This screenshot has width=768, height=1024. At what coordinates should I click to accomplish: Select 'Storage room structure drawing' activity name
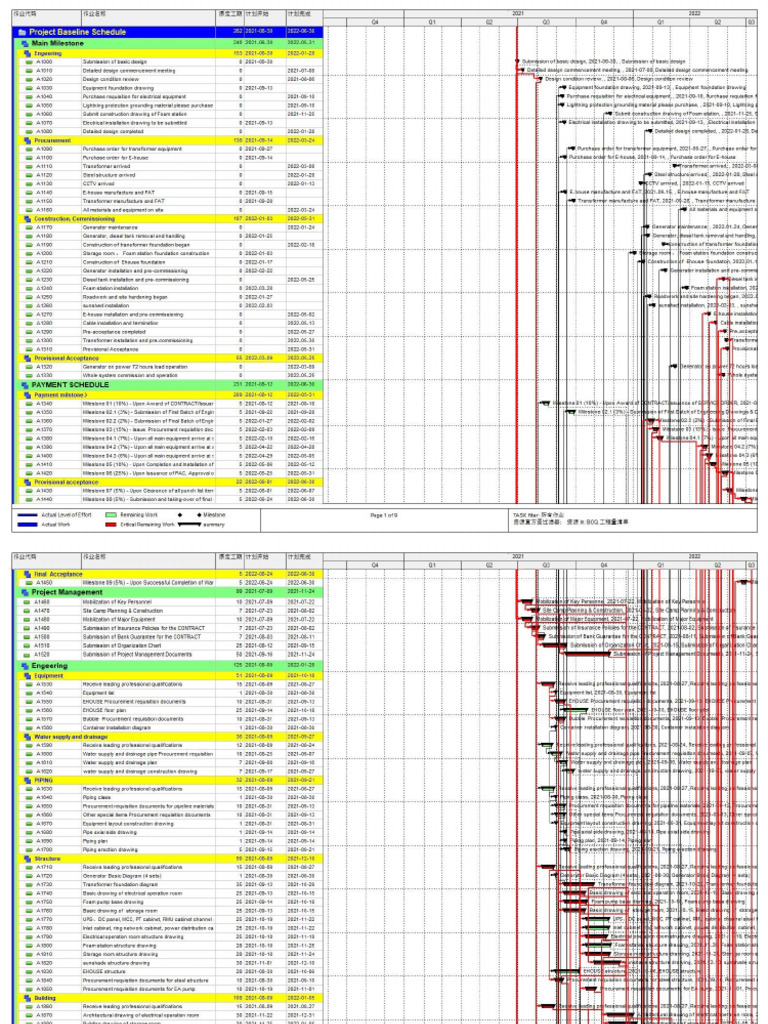pyautogui.click(x=120, y=954)
